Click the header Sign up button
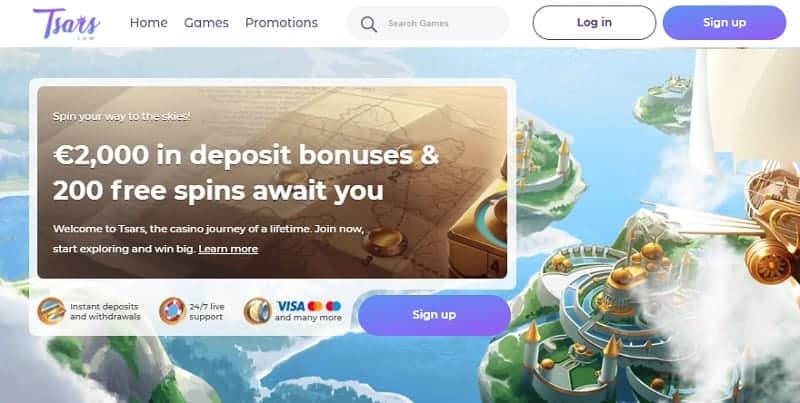The width and height of the screenshot is (800, 403). (724, 22)
